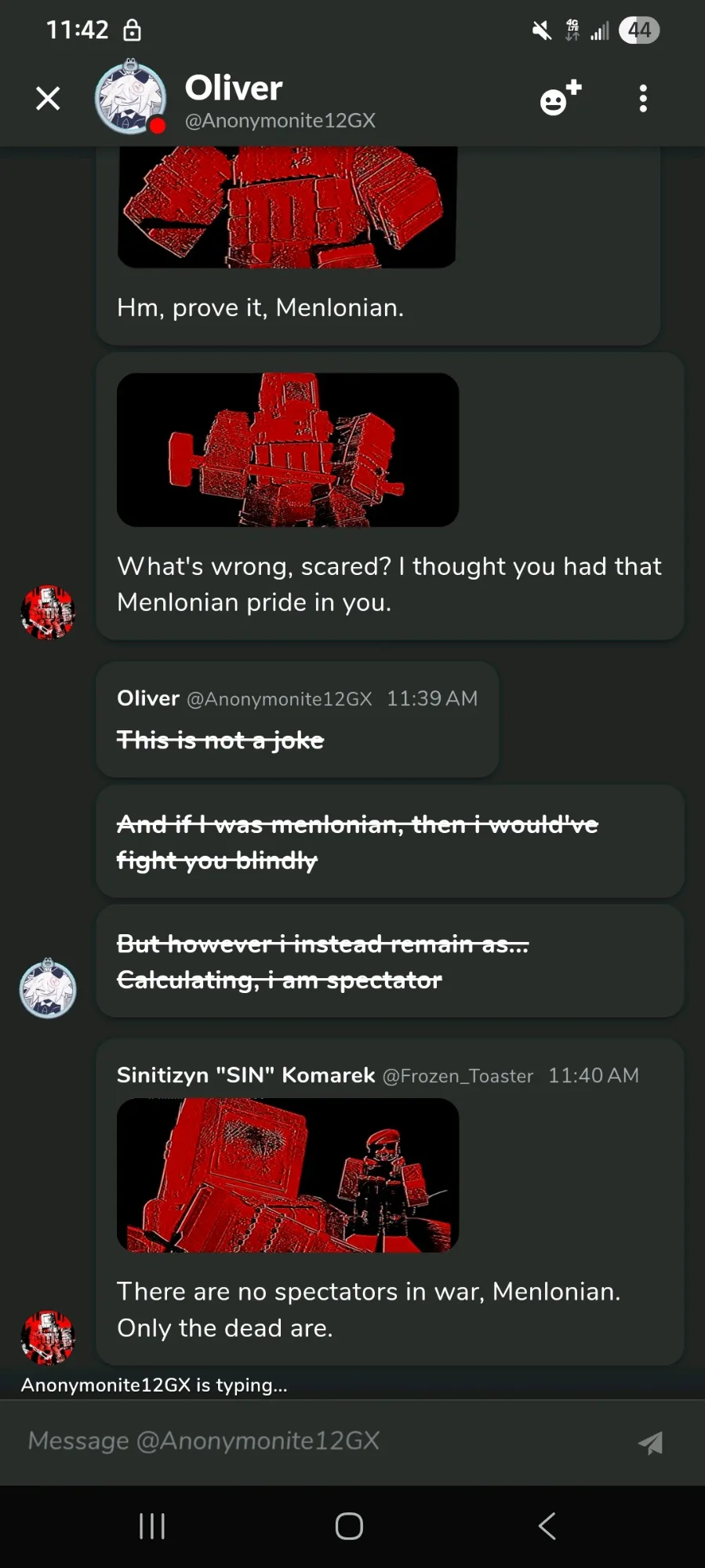Tap red avatar beside 'What's wrong, scared?' message
This screenshot has height=1568, width=705.
[x=48, y=613]
